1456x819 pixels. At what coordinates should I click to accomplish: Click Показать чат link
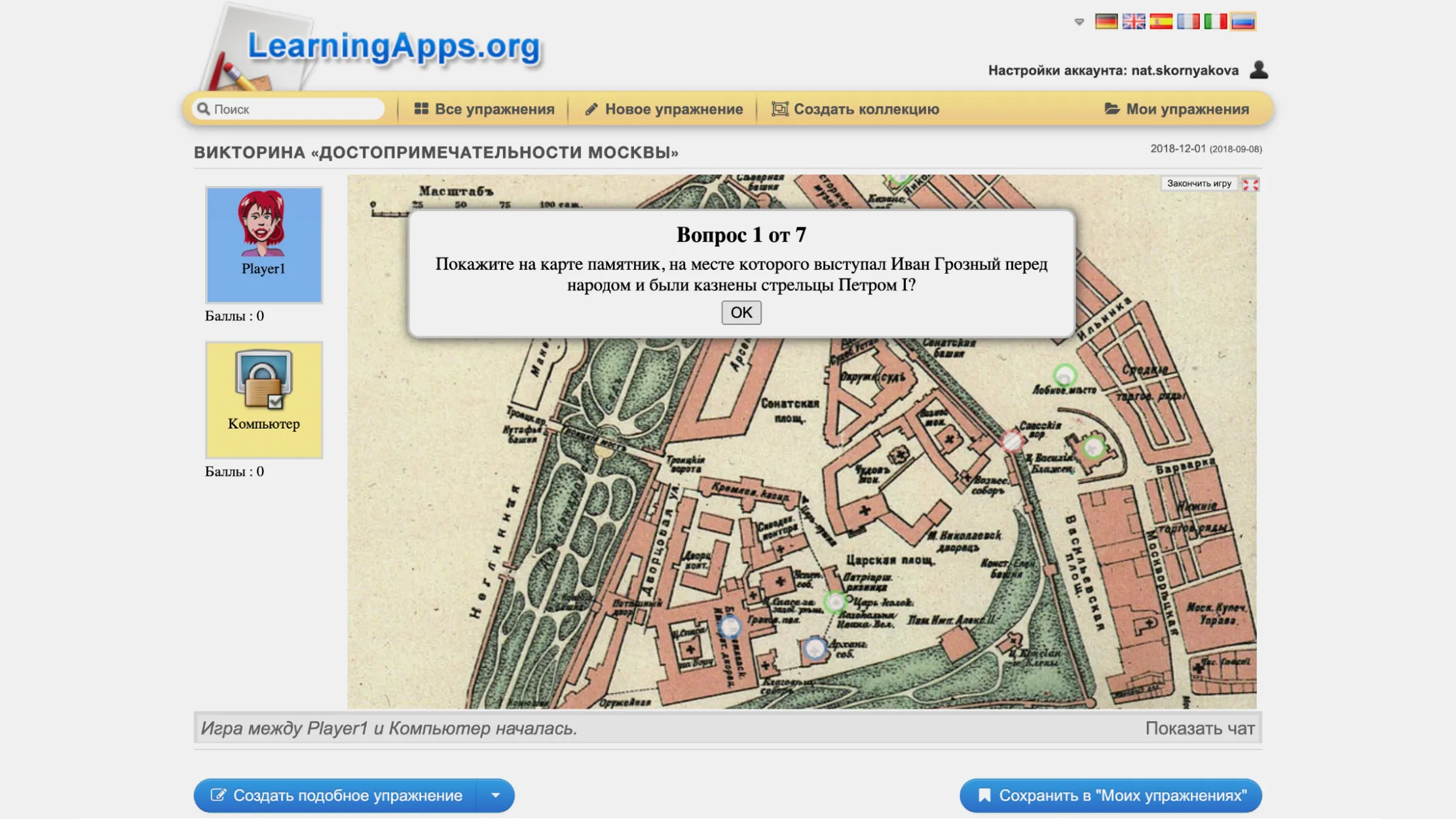pyautogui.click(x=1199, y=729)
